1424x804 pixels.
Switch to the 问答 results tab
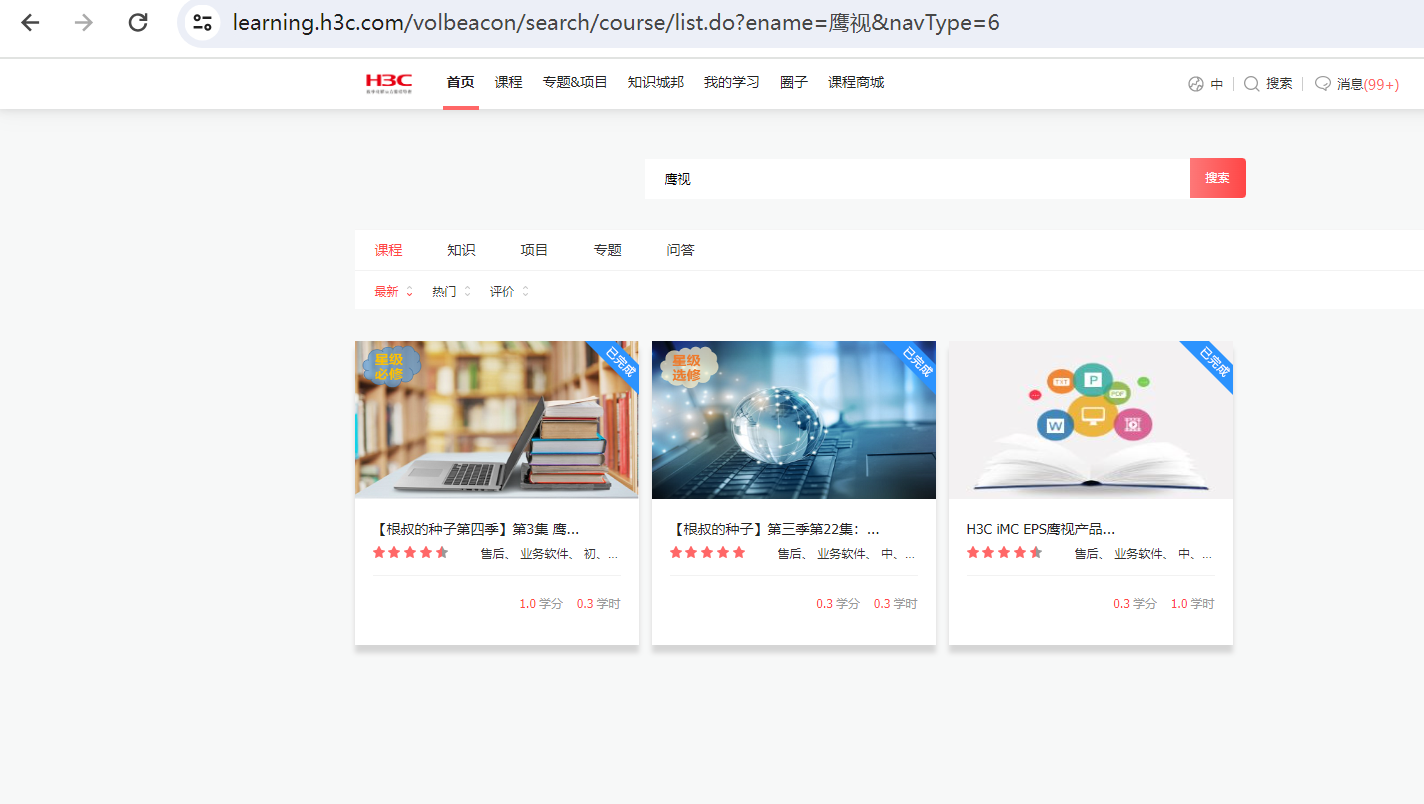pyautogui.click(x=680, y=250)
